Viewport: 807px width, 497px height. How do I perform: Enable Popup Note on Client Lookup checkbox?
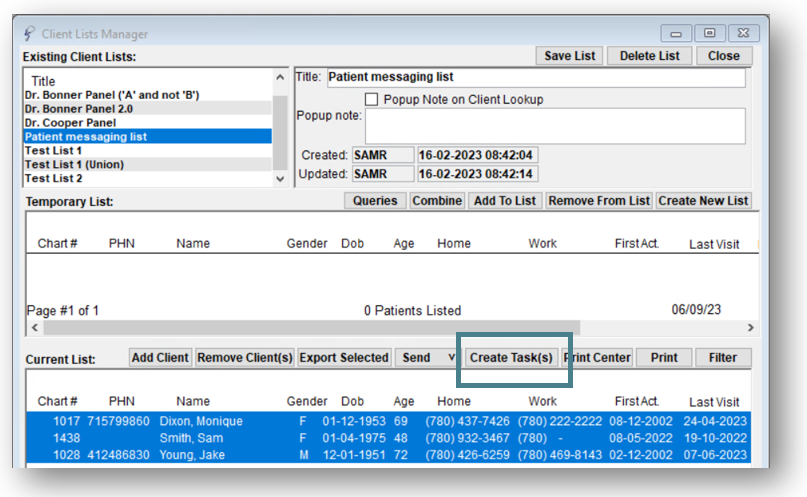click(371, 99)
